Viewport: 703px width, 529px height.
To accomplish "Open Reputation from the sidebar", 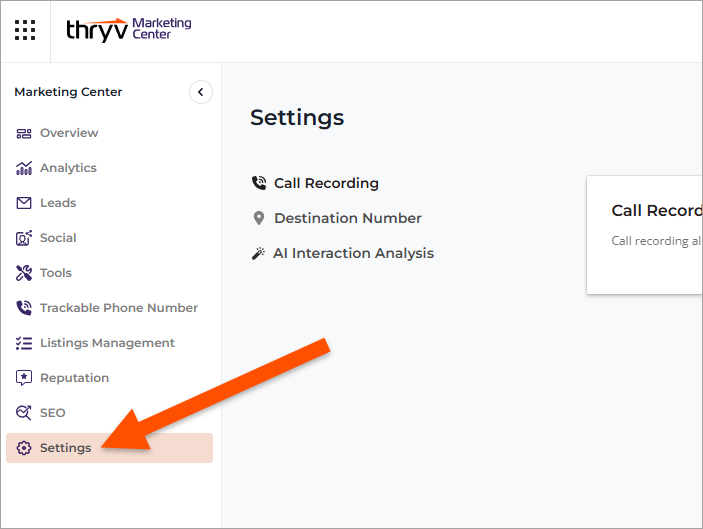I will click(74, 378).
